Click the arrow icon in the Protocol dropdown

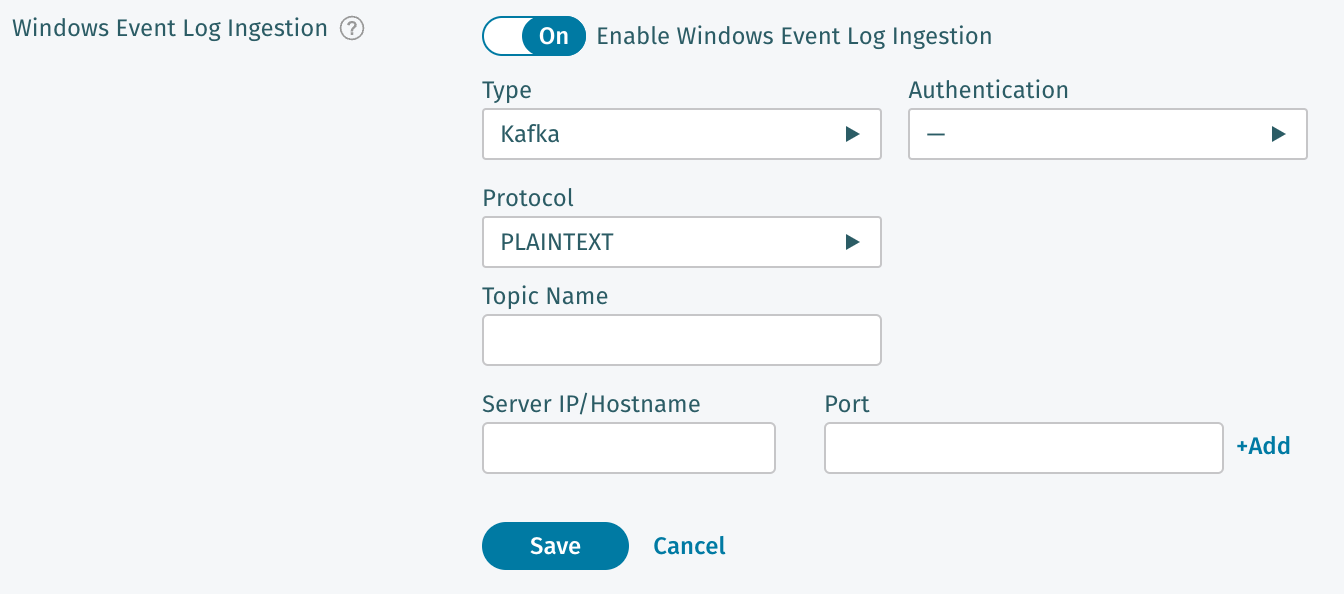point(852,242)
